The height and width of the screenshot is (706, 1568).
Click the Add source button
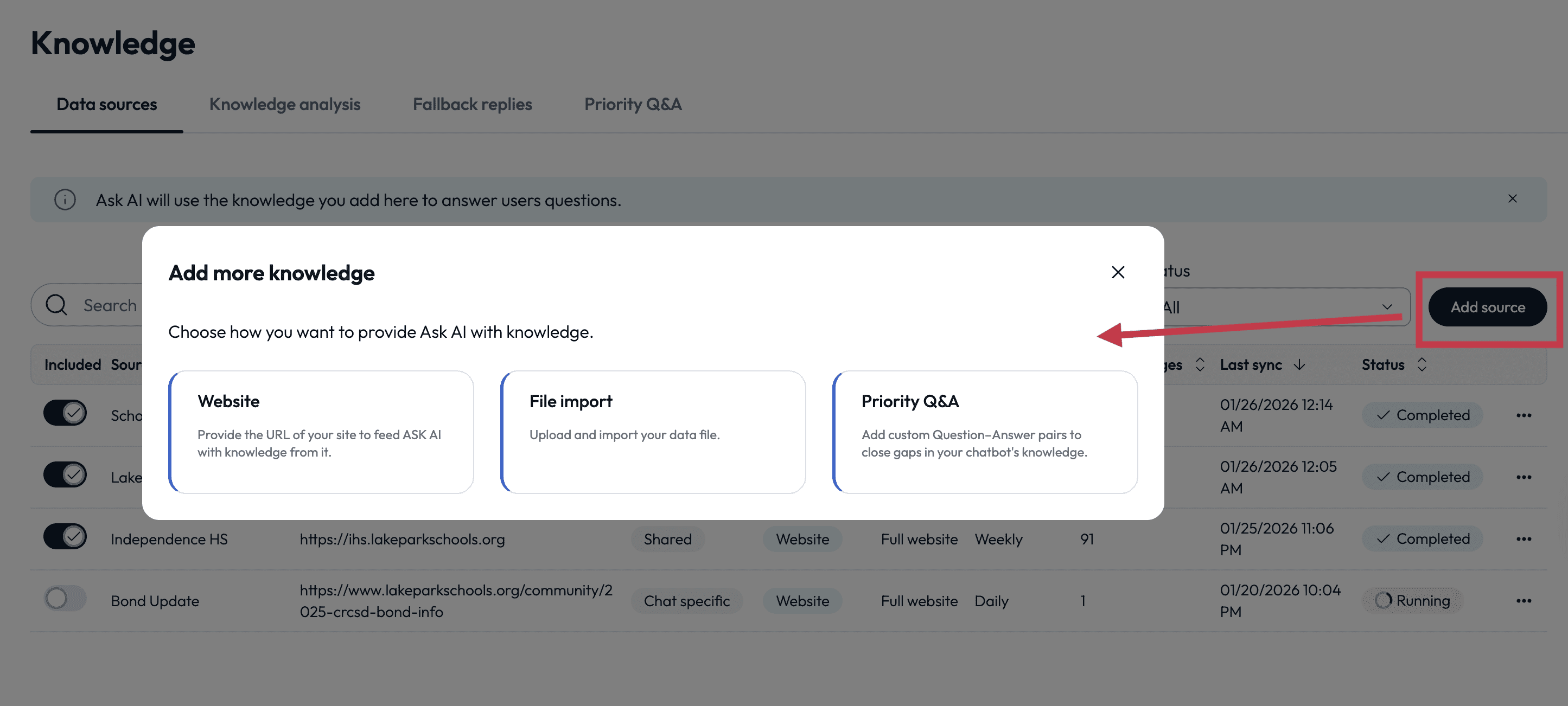(x=1487, y=307)
